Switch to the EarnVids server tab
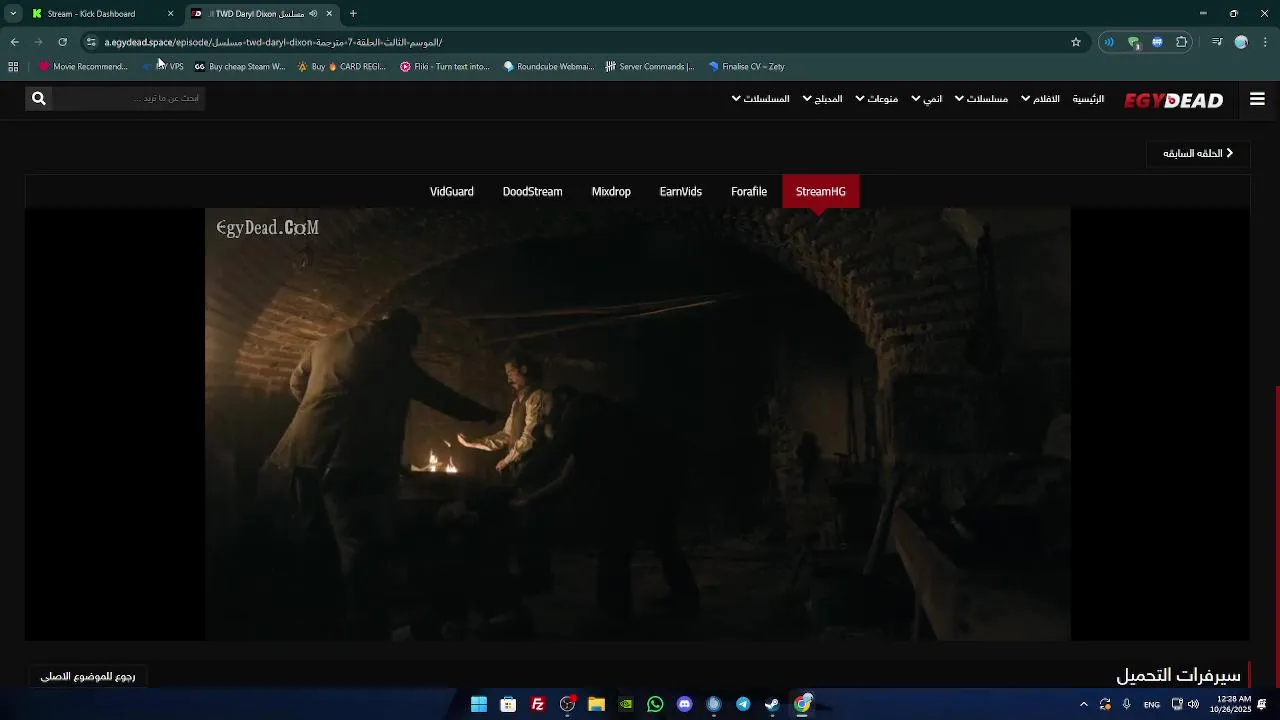The image size is (1280, 720). click(681, 192)
